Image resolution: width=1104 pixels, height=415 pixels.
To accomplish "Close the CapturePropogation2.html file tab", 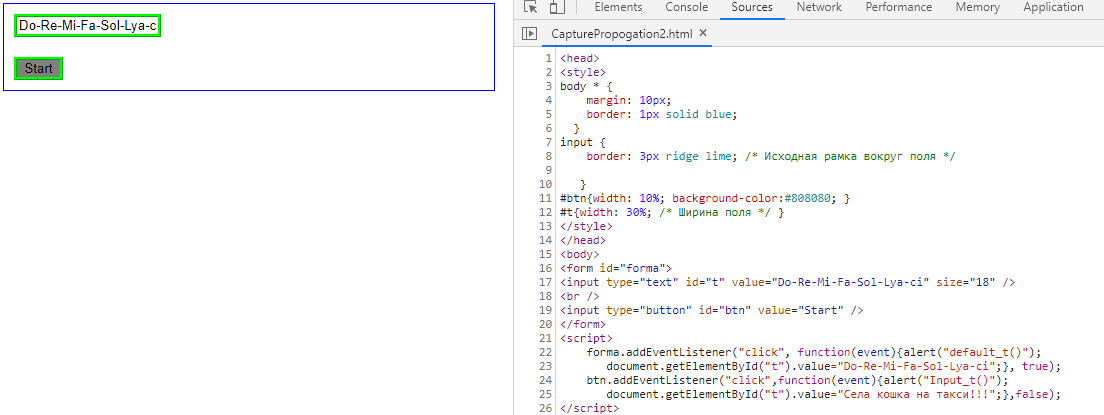I will (x=703, y=33).
